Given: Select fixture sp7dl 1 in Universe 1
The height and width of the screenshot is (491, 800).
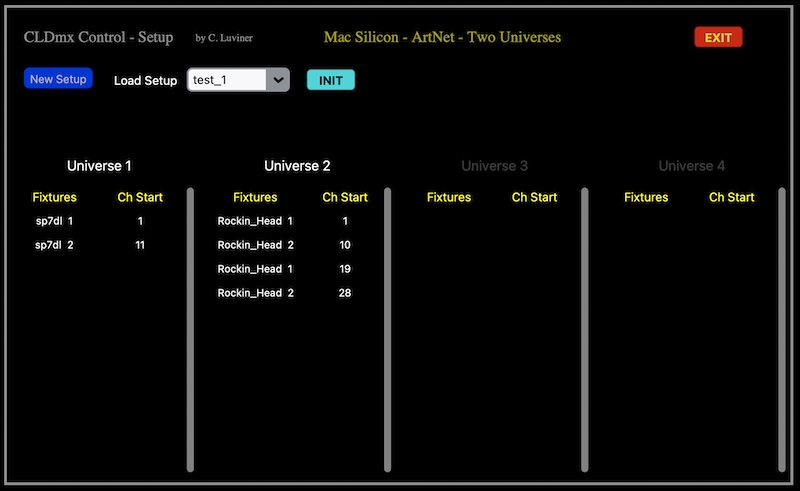Looking at the screenshot, I should coord(54,221).
